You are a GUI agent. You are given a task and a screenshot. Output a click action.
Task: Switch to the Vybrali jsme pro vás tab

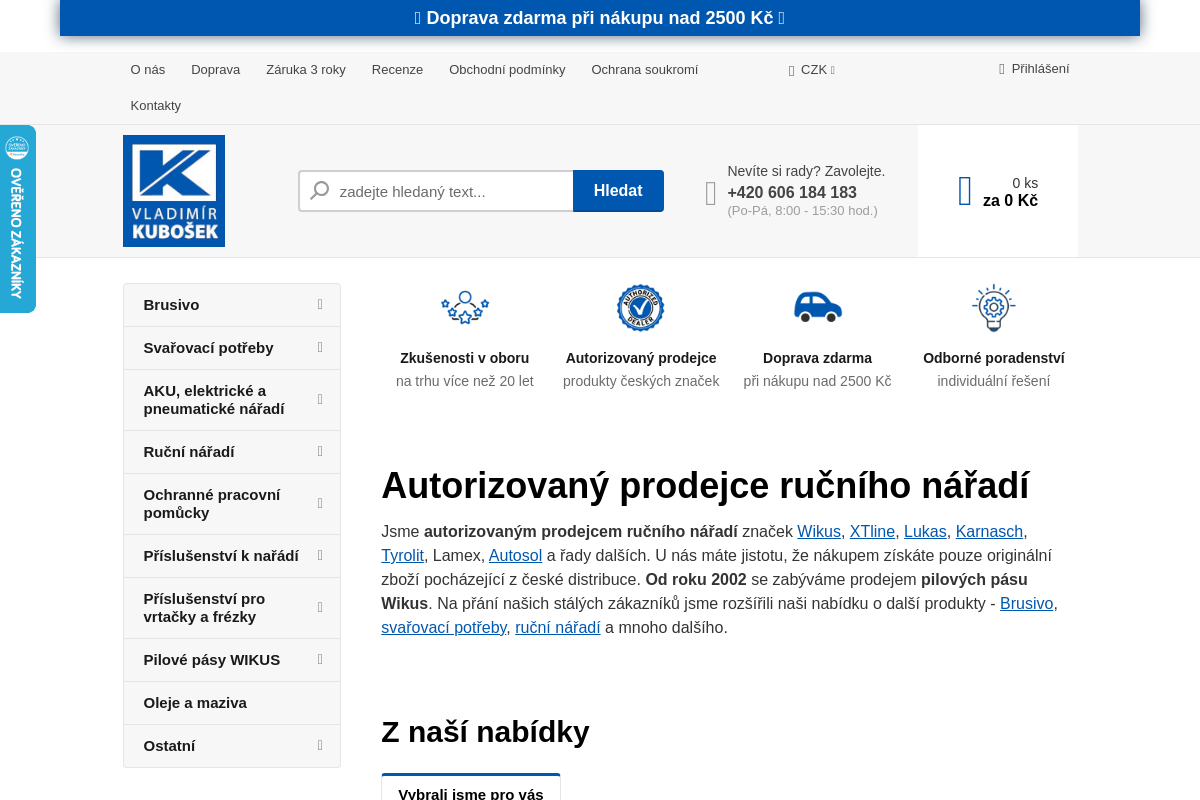coord(470,791)
